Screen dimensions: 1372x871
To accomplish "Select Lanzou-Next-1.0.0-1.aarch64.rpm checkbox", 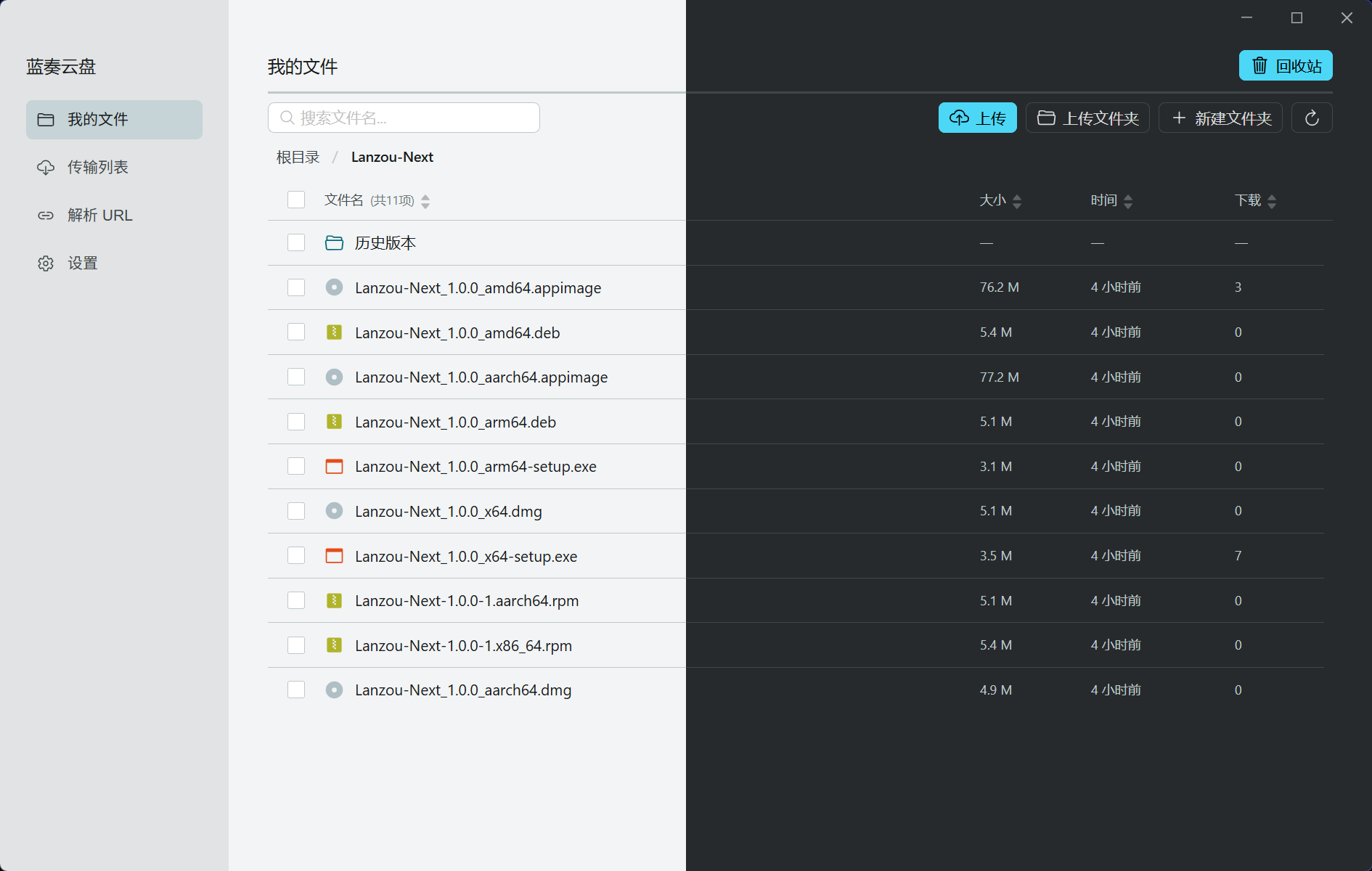I will (296, 600).
